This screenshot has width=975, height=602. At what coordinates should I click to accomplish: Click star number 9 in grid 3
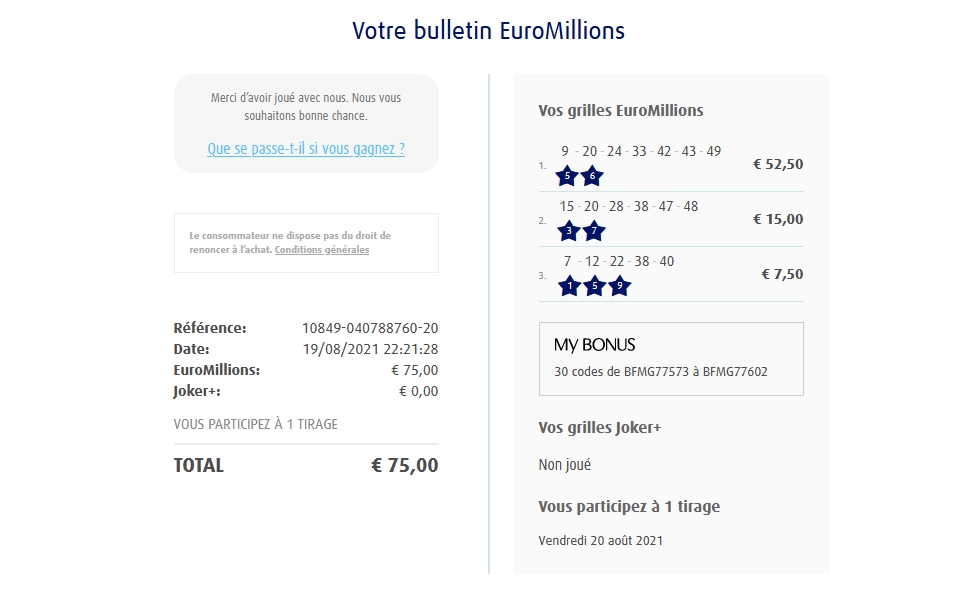pyautogui.click(x=619, y=287)
